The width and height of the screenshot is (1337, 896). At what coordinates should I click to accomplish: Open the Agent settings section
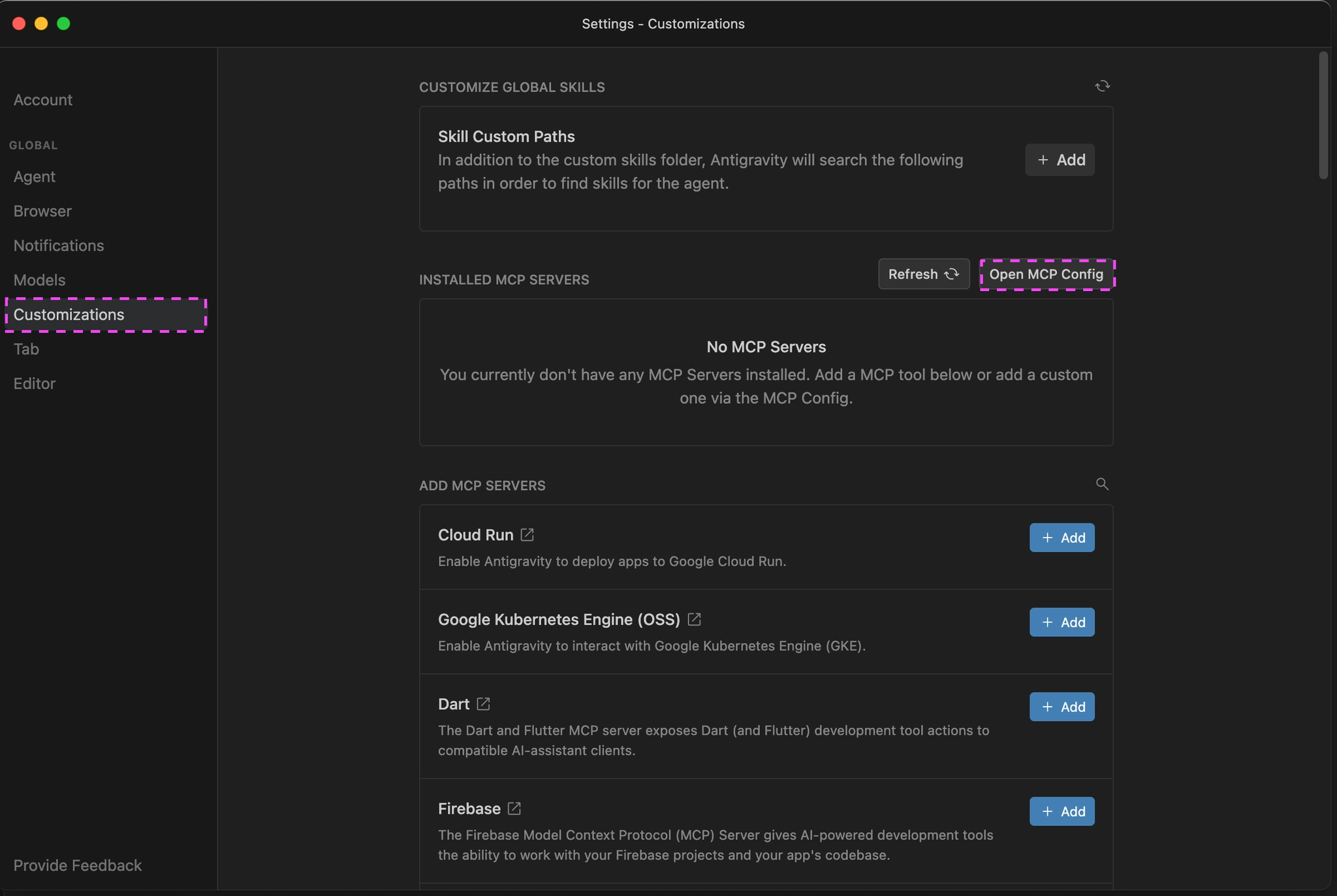coord(35,177)
